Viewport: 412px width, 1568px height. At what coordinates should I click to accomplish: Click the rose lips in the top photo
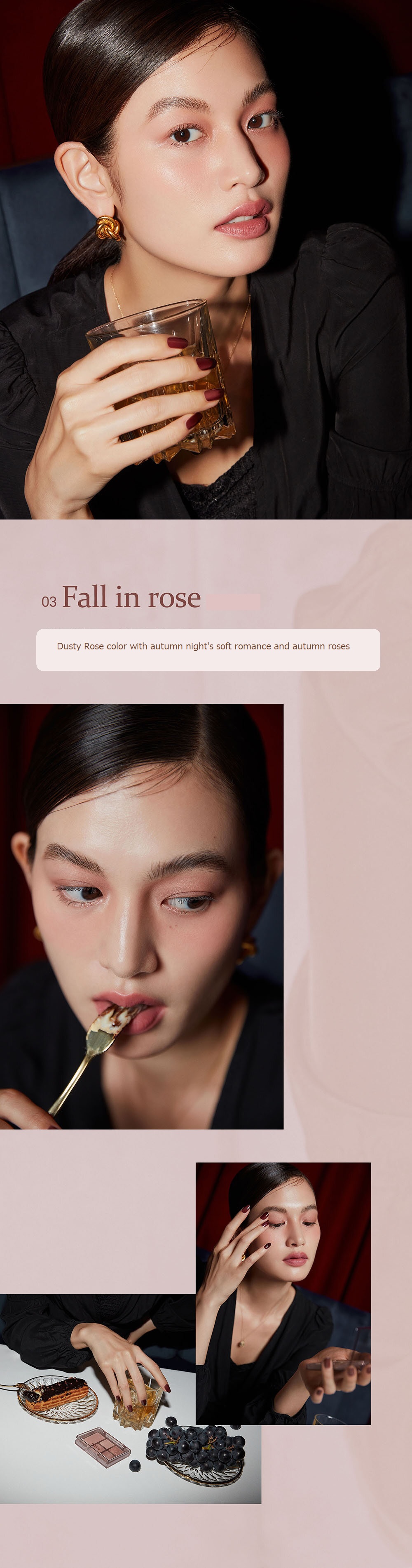pos(244,220)
